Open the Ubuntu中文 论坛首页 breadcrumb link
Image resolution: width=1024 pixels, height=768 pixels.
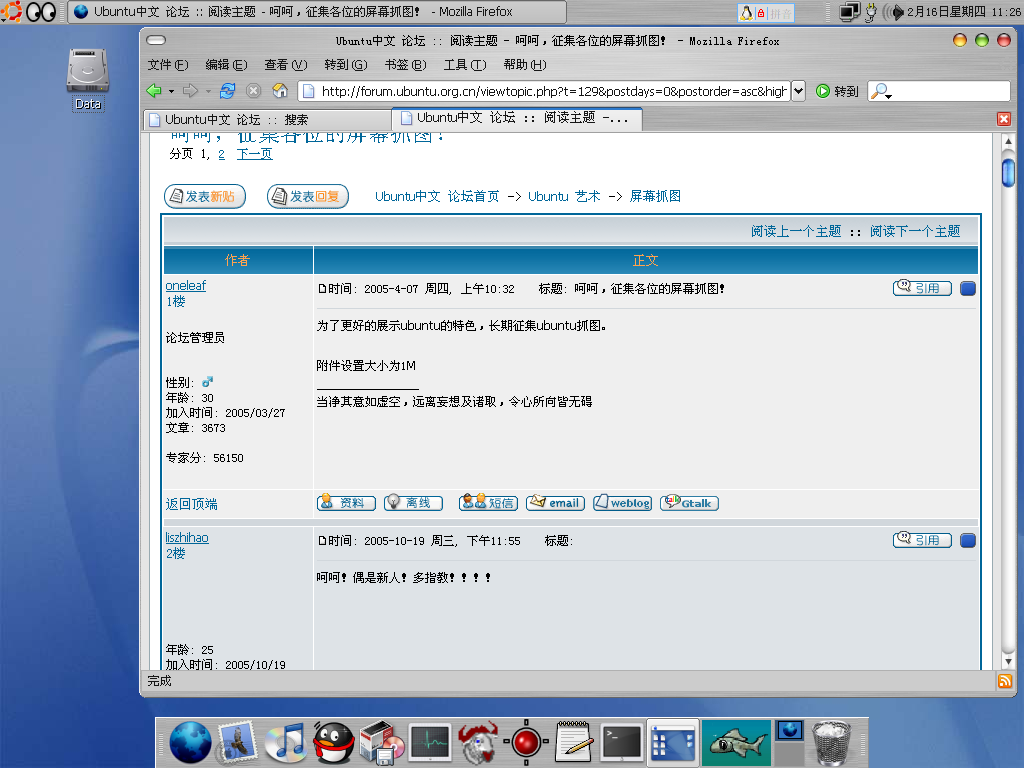(x=437, y=197)
